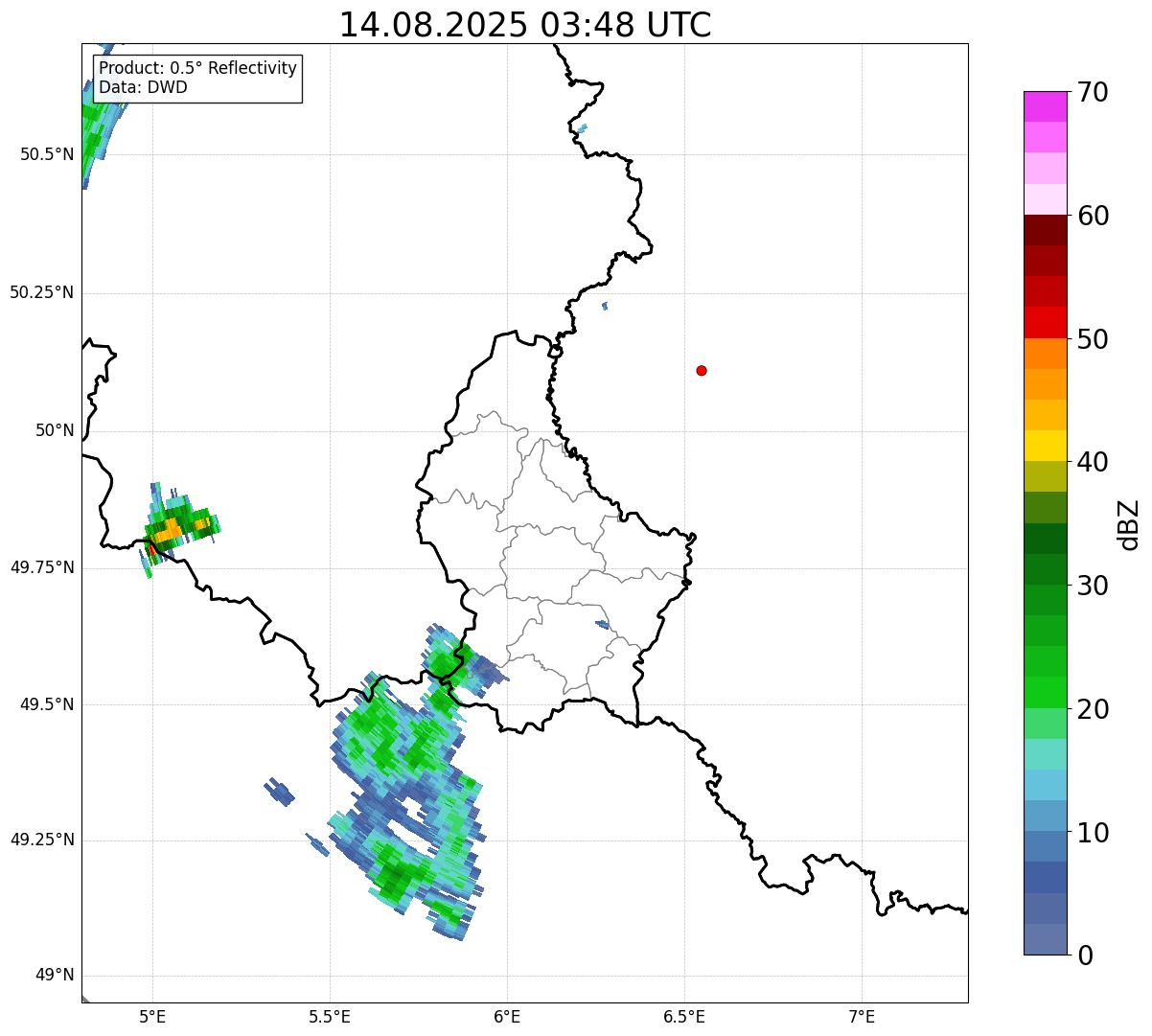Click the dark maroon colorbar segment below 60
The height and width of the screenshot is (1036, 1152).
pos(1046,230)
